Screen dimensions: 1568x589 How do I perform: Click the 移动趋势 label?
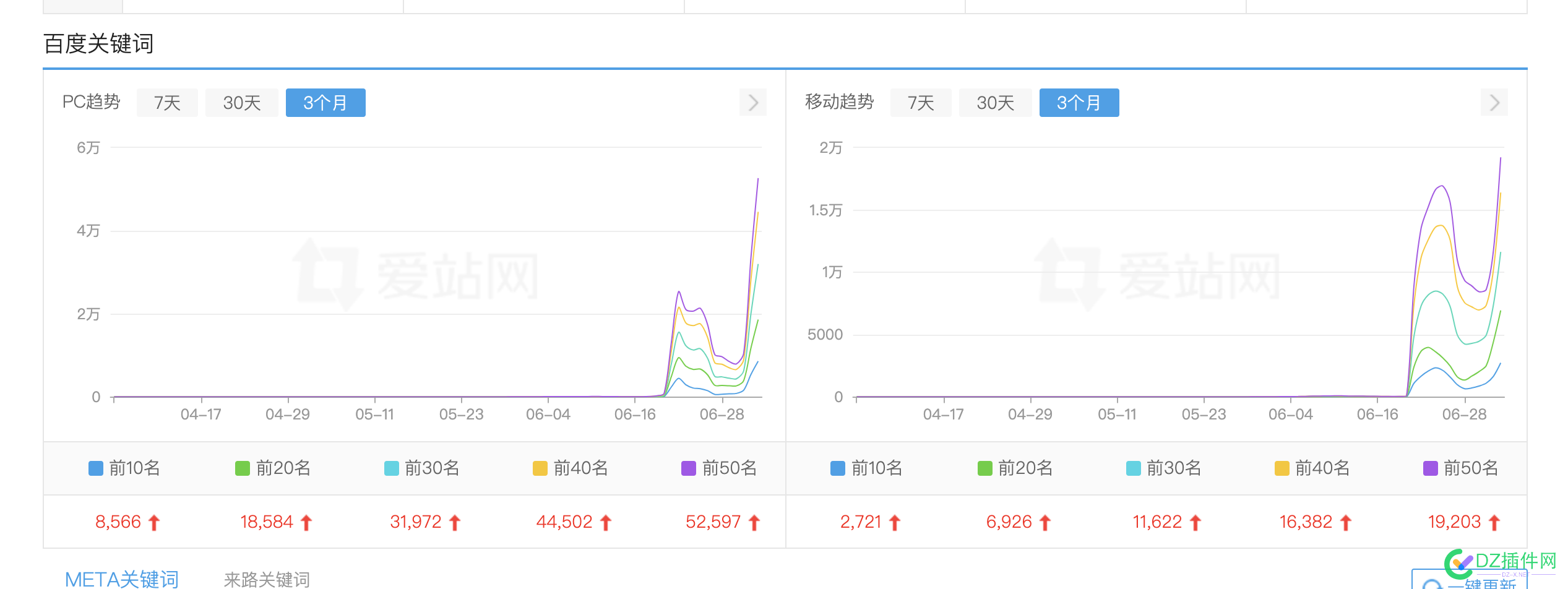(840, 102)
